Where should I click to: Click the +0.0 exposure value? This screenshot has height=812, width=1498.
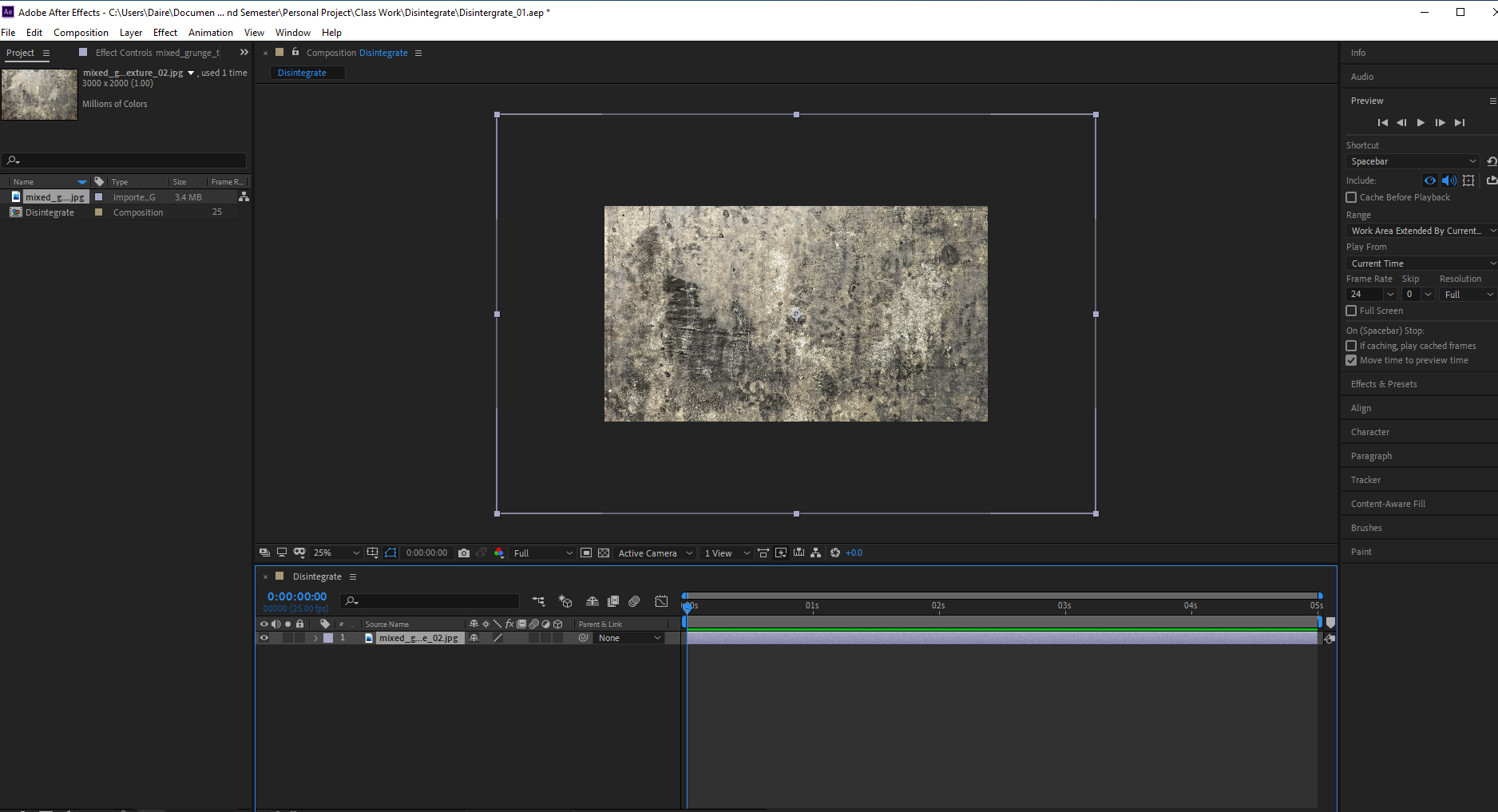[x=854, y=553]
